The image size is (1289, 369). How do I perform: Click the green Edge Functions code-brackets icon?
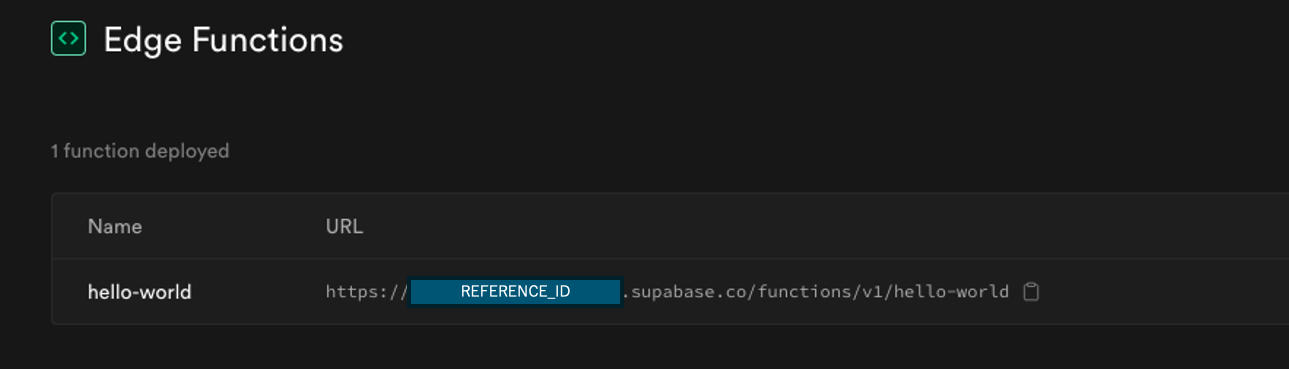[x=68, y=39]
